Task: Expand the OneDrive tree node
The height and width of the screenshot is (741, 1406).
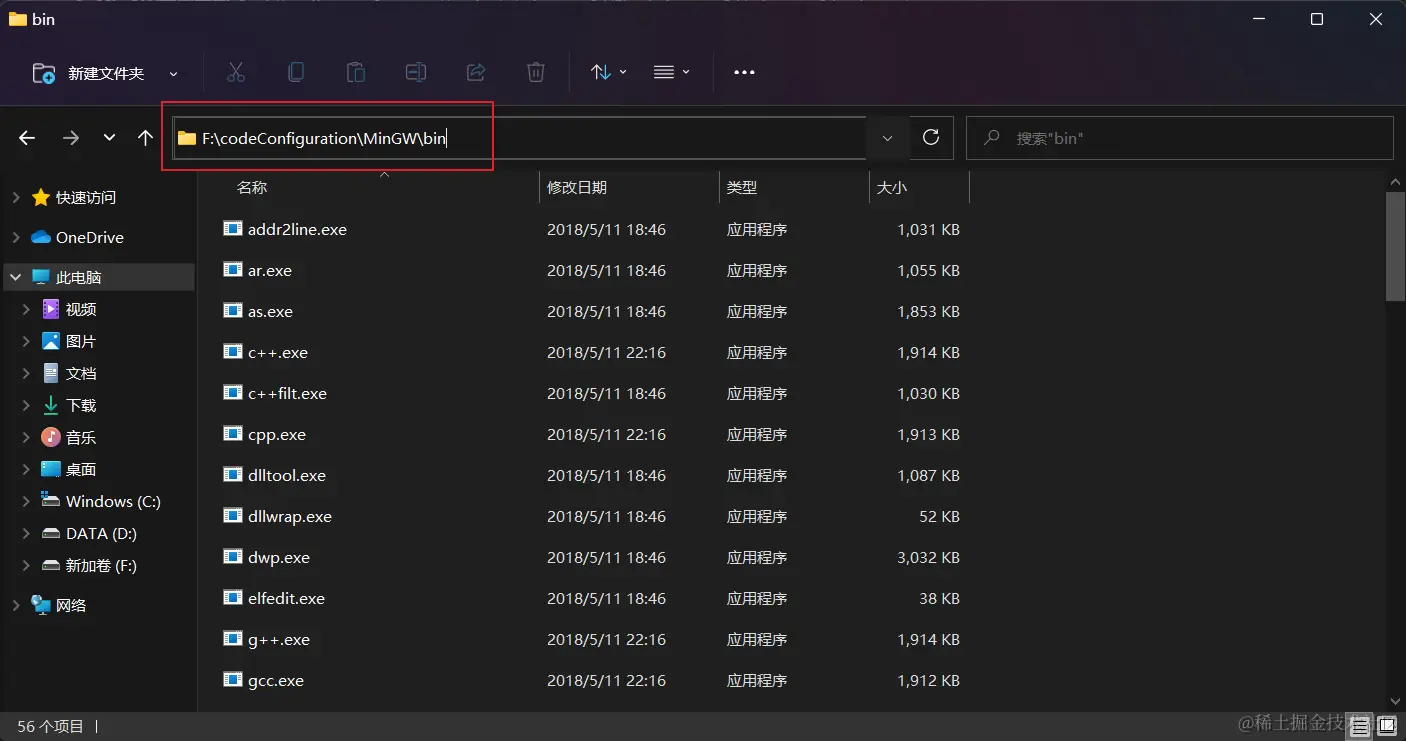Action: point(15,238)
